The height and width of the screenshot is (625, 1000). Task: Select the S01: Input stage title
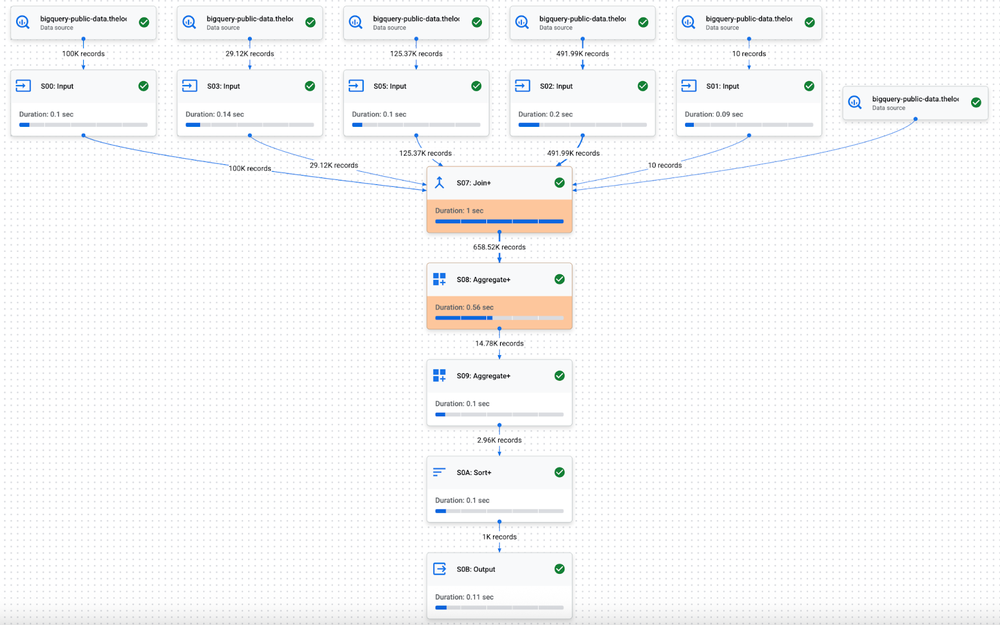click(x=723, y=86)
